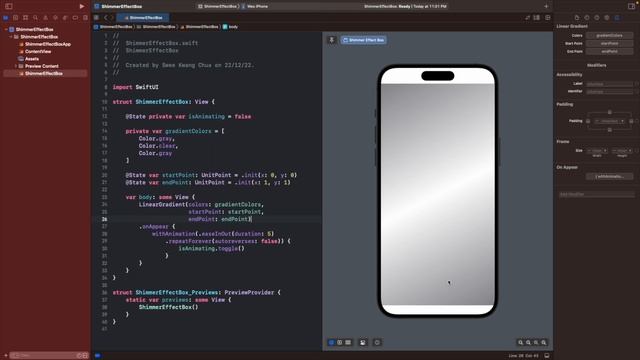Open the test navigator diamond icon

pos(55,18)
